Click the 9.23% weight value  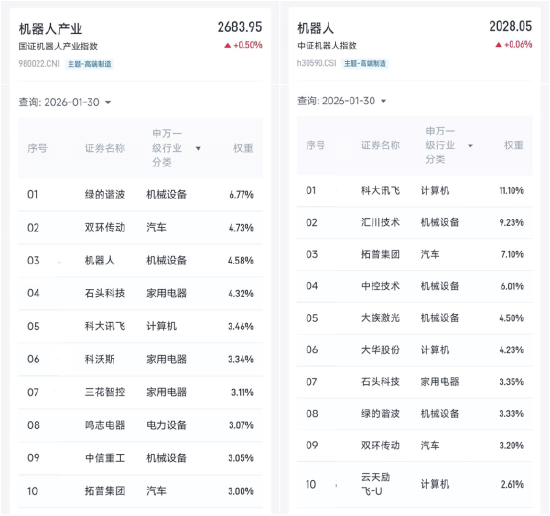(x=512, y=222)
